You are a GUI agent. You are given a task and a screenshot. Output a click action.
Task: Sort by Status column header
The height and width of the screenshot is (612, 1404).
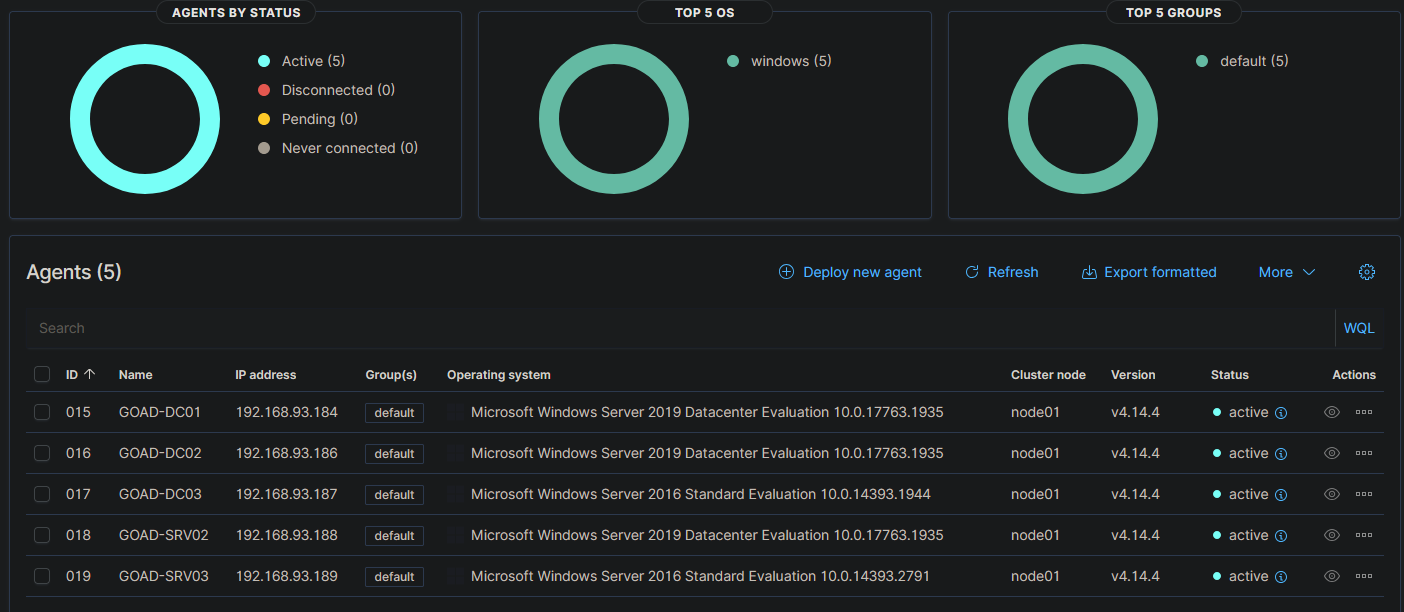[1230, 375]
